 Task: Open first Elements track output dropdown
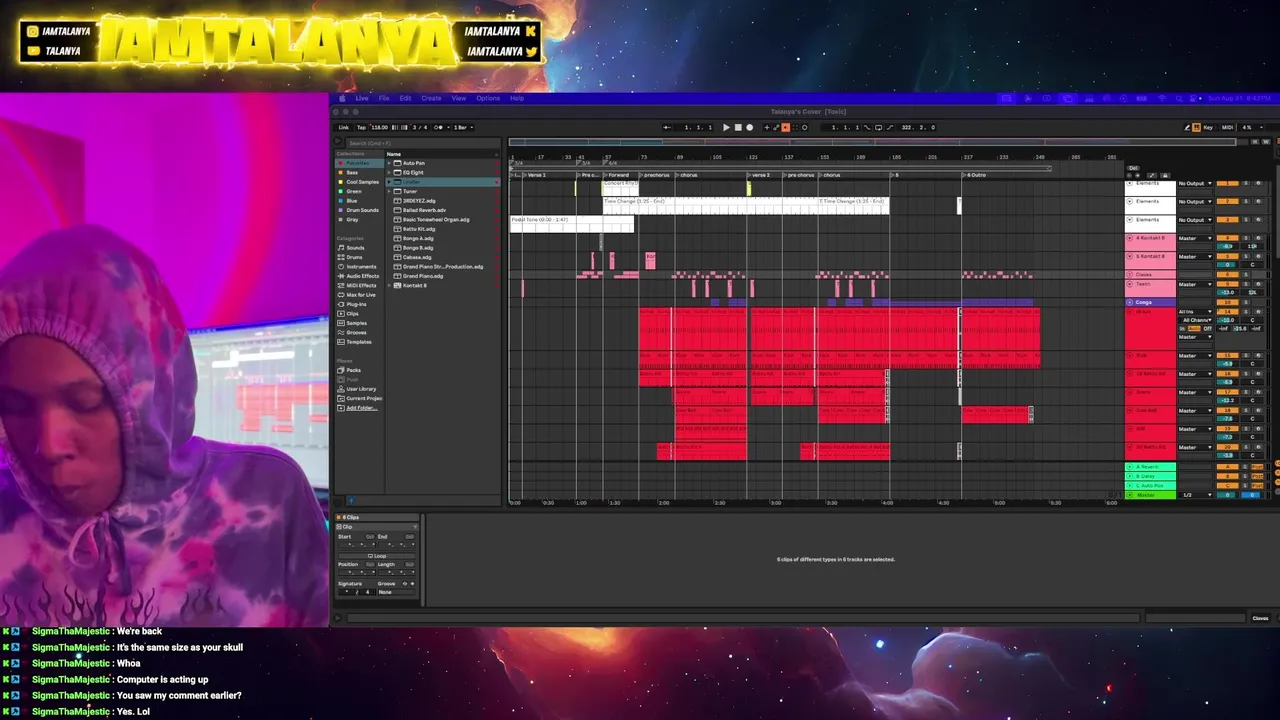[x=1194, y=184]
